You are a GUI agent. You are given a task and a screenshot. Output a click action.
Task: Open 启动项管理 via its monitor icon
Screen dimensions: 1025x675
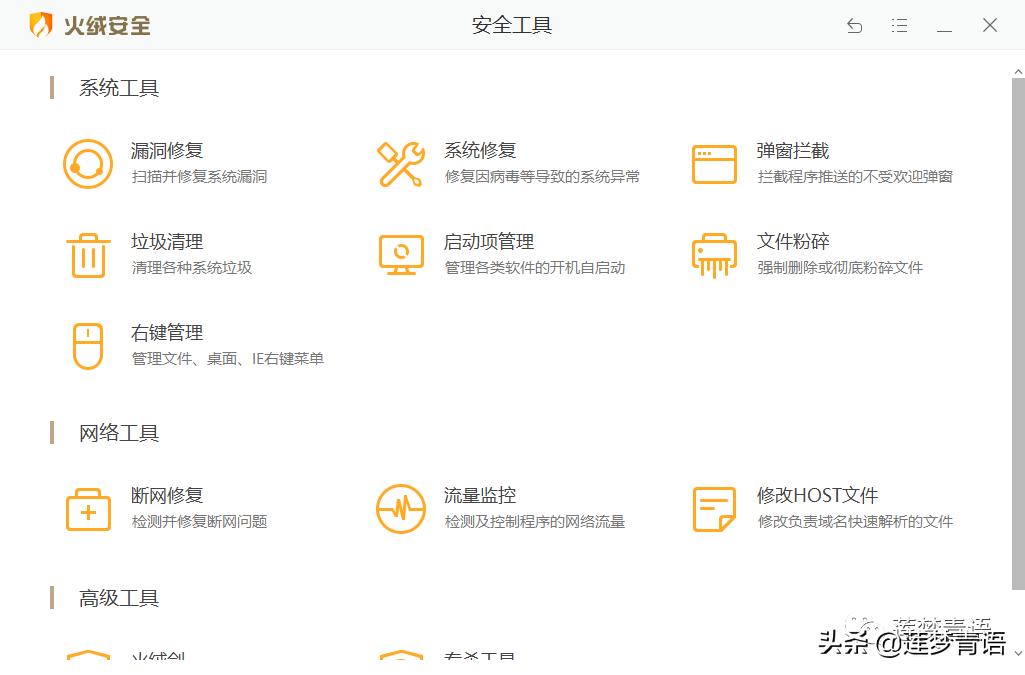tap(400, 253)
